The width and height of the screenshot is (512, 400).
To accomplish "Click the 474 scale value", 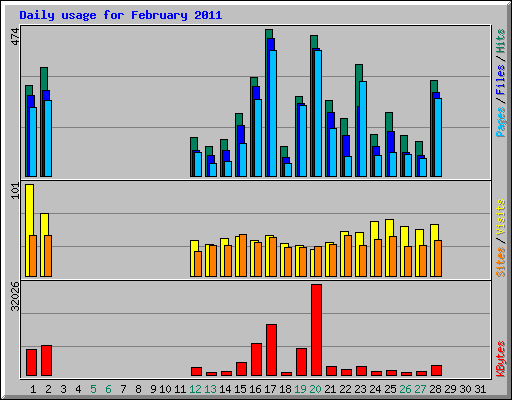I will coord(15,37).
